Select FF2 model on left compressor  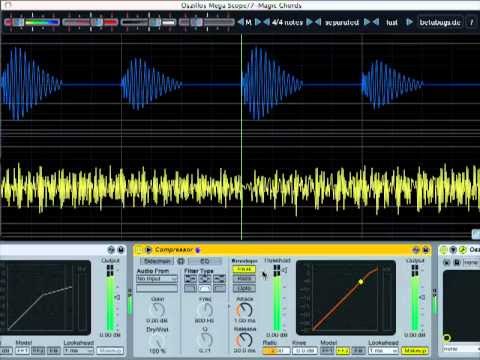[38, 351]
